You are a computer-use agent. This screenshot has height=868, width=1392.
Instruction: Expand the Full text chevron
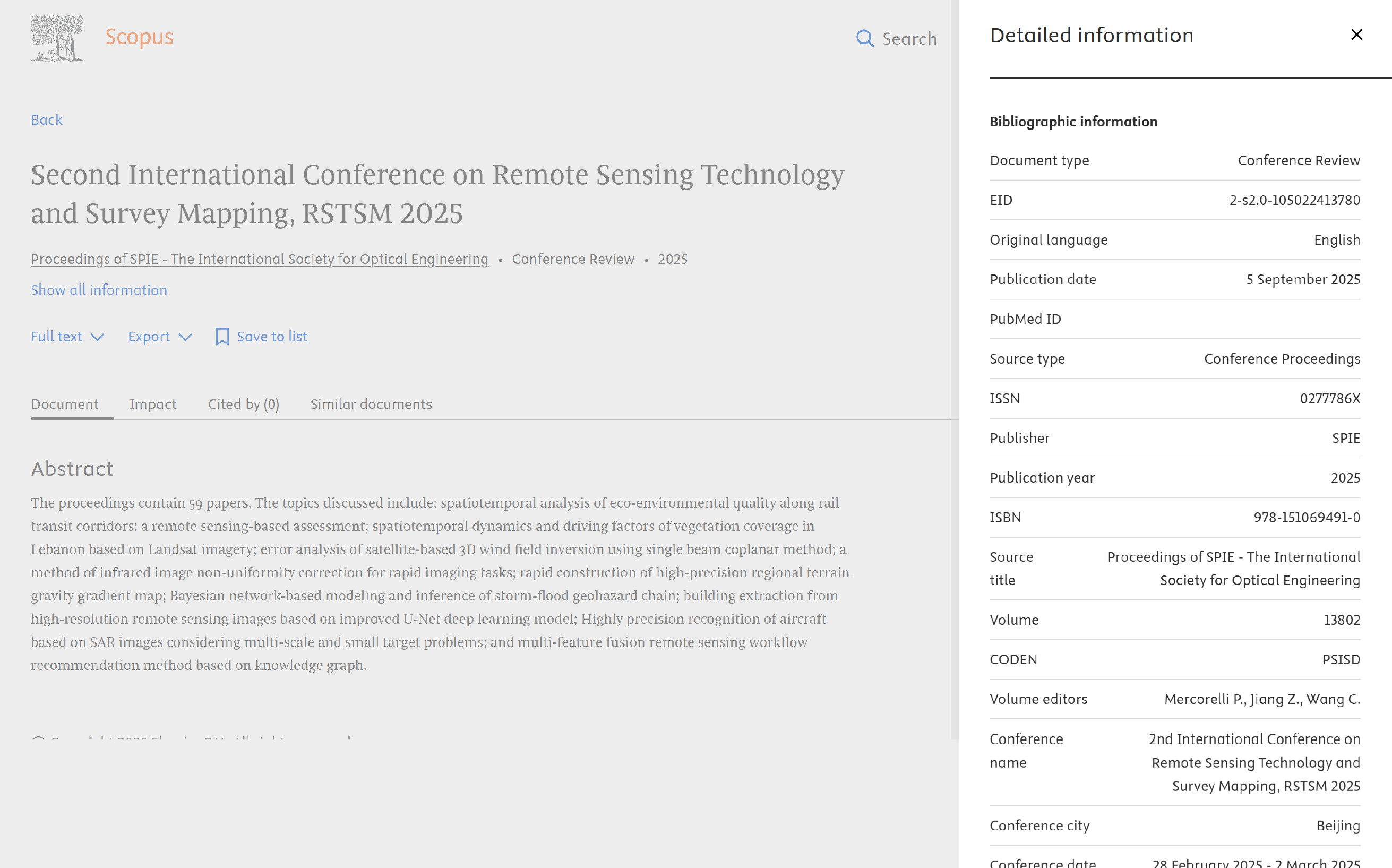98,337
